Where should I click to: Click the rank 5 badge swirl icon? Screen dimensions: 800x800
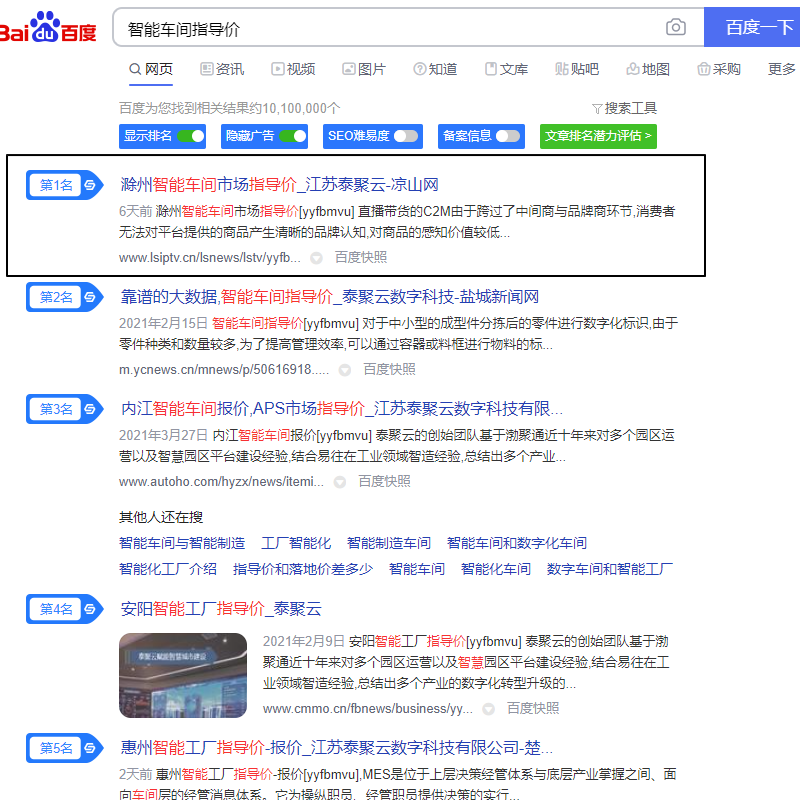[90, 748]
